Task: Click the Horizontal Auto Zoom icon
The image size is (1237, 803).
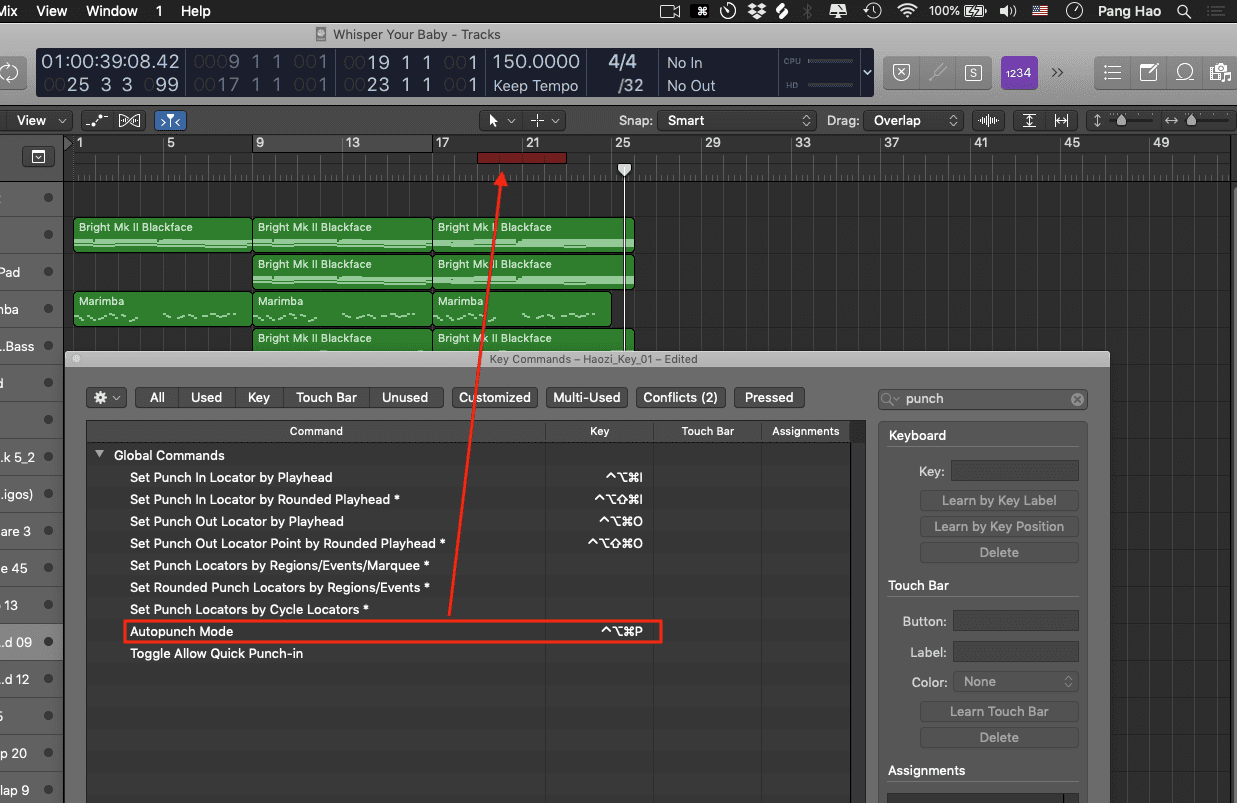Action: tap(1062, 120)
